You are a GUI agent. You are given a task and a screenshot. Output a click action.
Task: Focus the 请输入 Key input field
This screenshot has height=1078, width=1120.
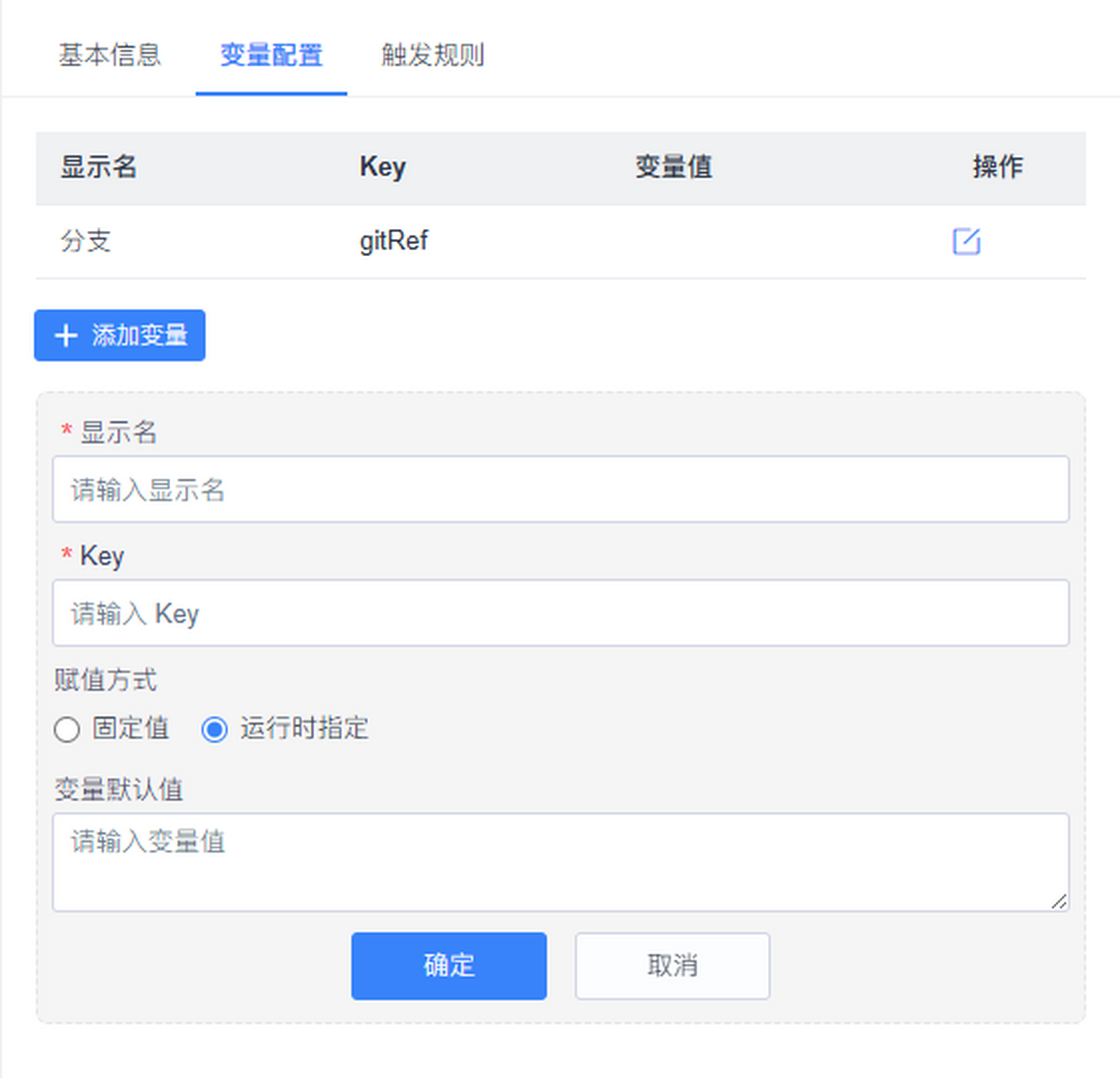(561, 612)
